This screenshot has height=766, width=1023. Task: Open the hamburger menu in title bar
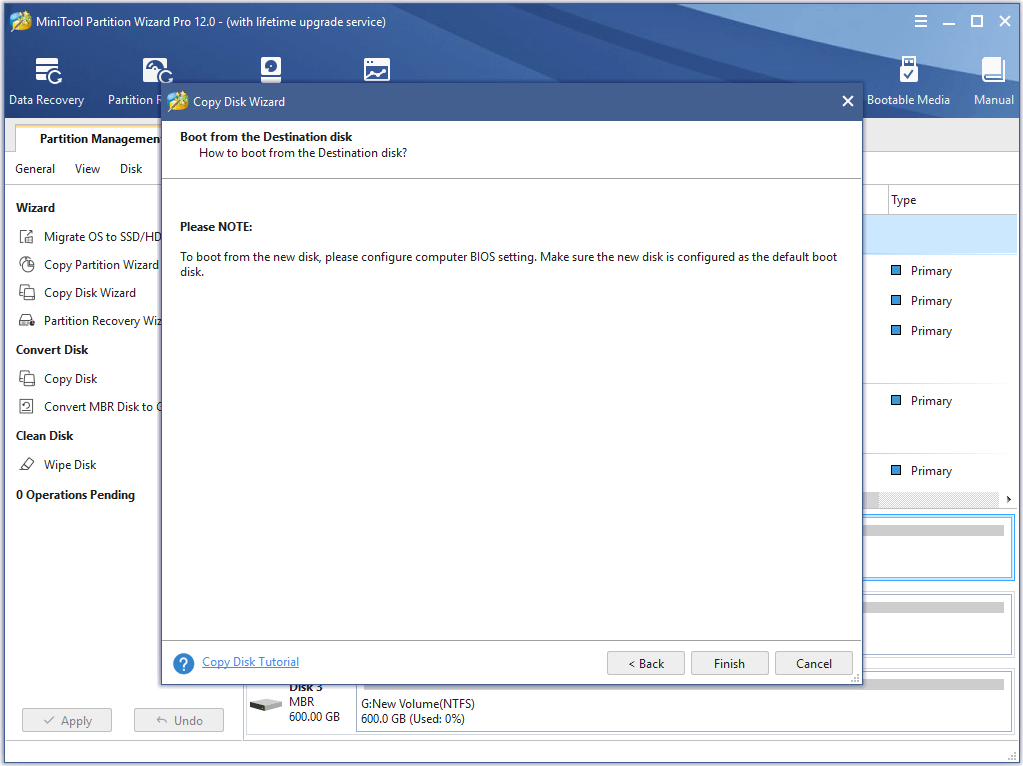(921, 22)
